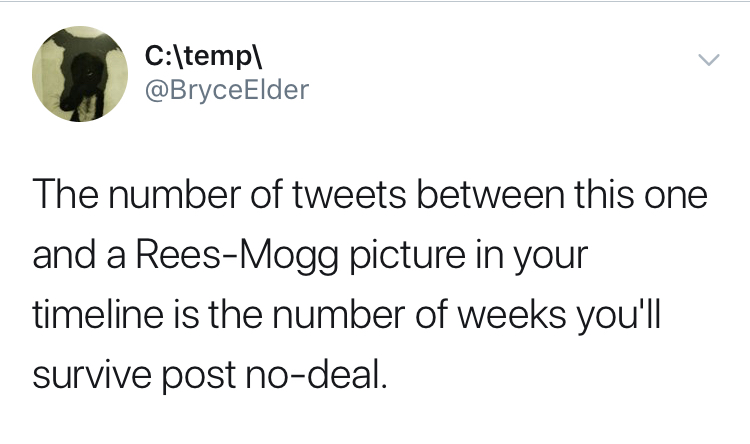This screenshot has width=750, height=444.
Task: Click the word "survive" in the tweet
Action: pos(93,374)
